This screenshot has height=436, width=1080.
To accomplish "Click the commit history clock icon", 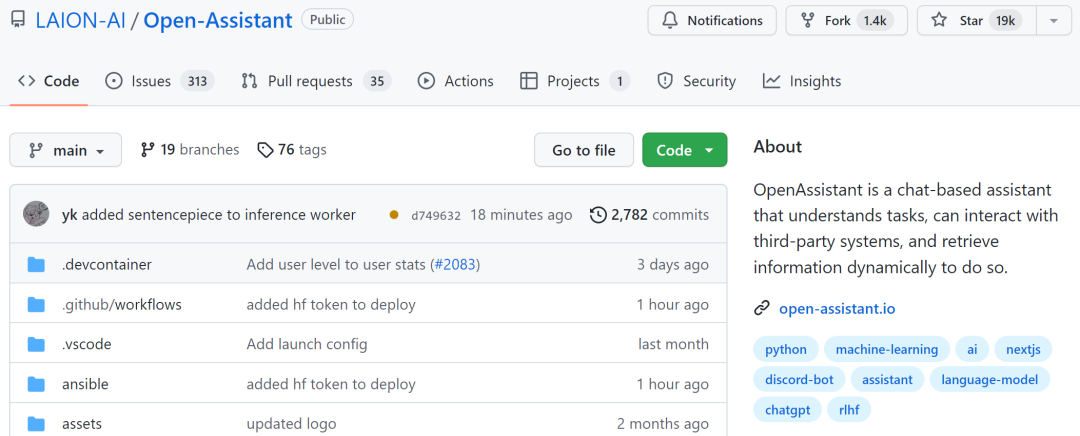I will click(x=598, y=214).
